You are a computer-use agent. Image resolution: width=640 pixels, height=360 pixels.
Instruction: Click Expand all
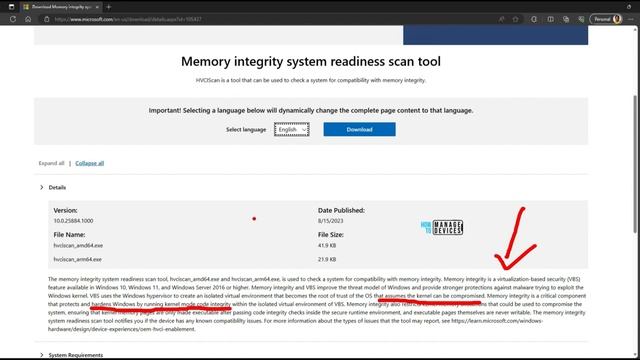pos(51,163)
